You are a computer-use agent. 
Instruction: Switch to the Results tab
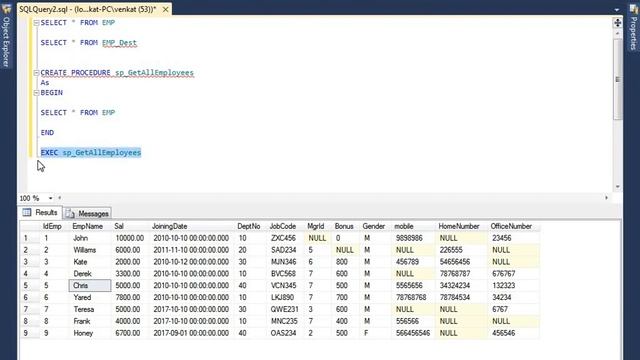tap(40, 213)
